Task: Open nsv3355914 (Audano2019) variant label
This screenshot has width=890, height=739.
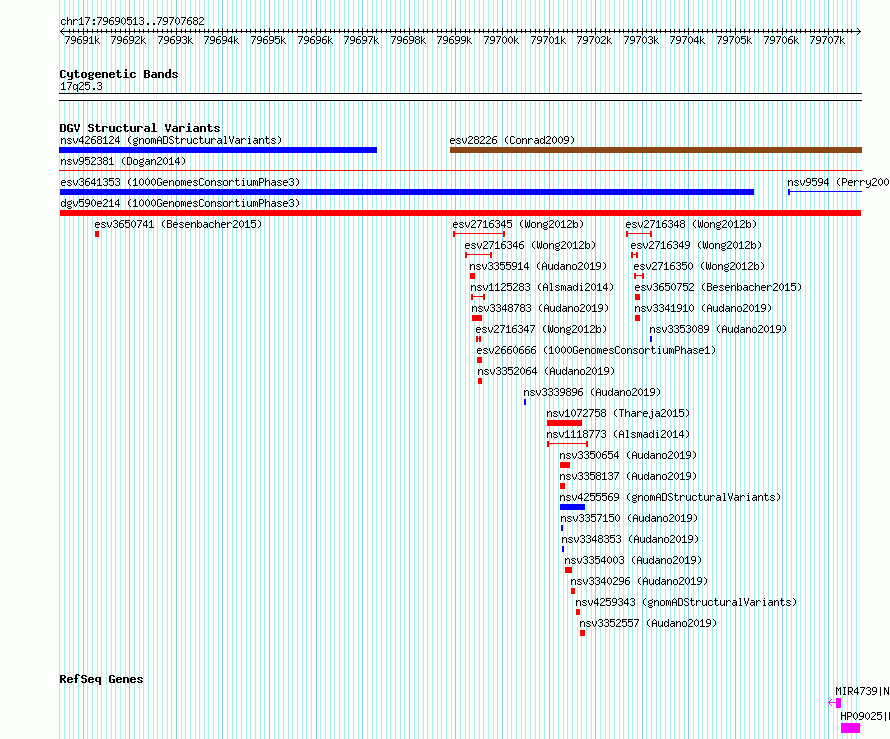Action: pyautogui.click(x=538, y=266)
